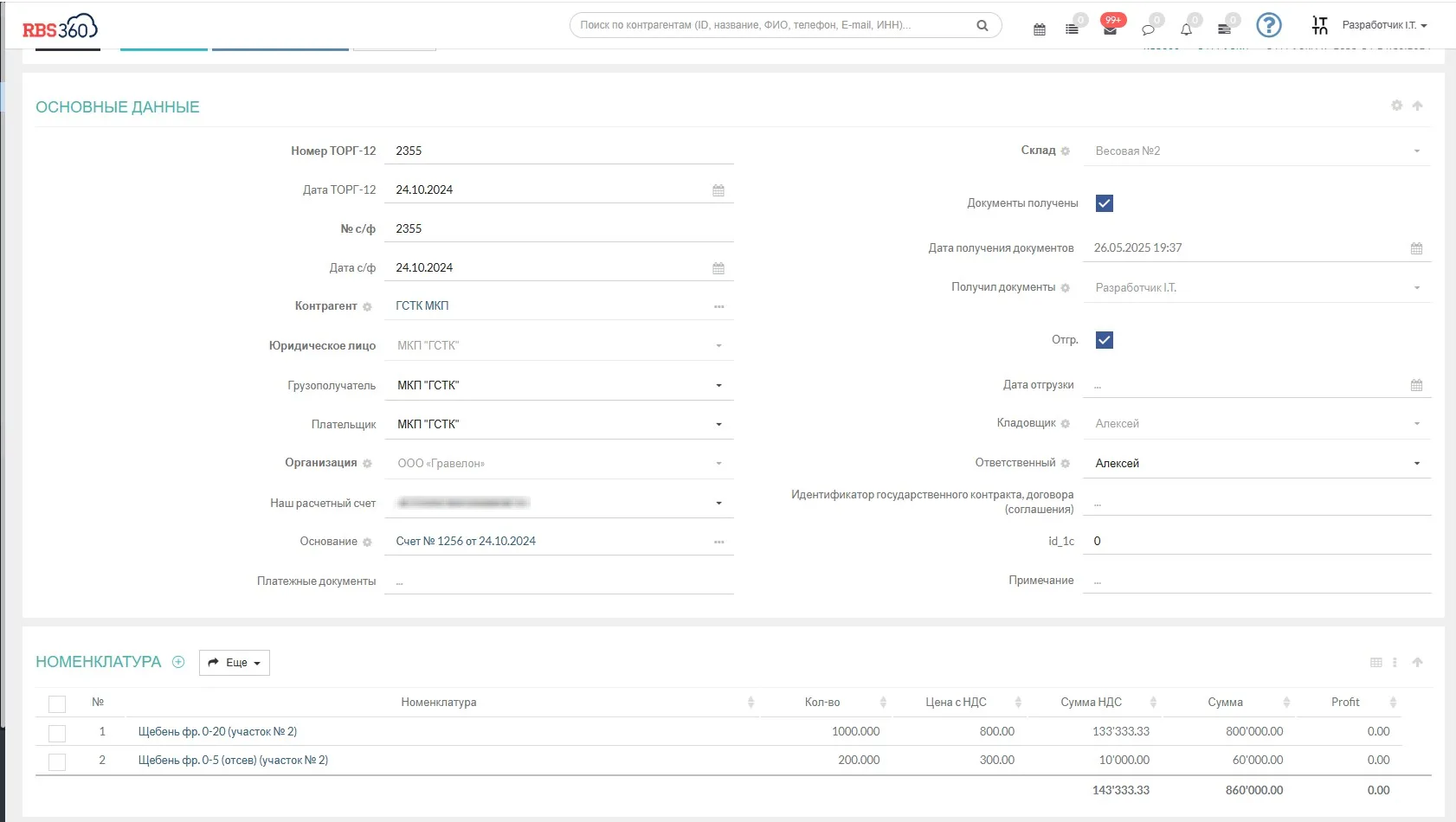Toggle the Отгр. checkbox

(1105, 340)
